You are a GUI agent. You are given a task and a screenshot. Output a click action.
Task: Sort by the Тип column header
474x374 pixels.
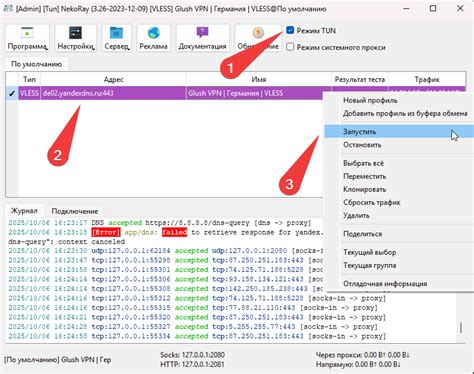tap(29, 79)
